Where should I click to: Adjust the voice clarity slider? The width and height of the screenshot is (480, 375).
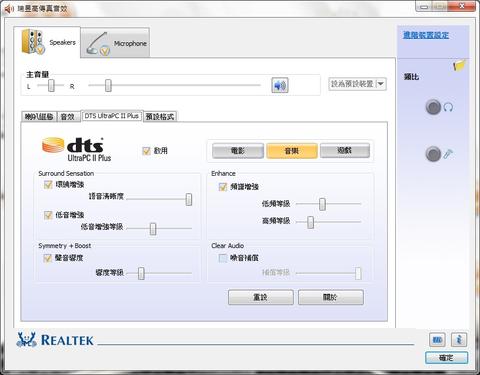pyautogui.click(x=189, y=199)
